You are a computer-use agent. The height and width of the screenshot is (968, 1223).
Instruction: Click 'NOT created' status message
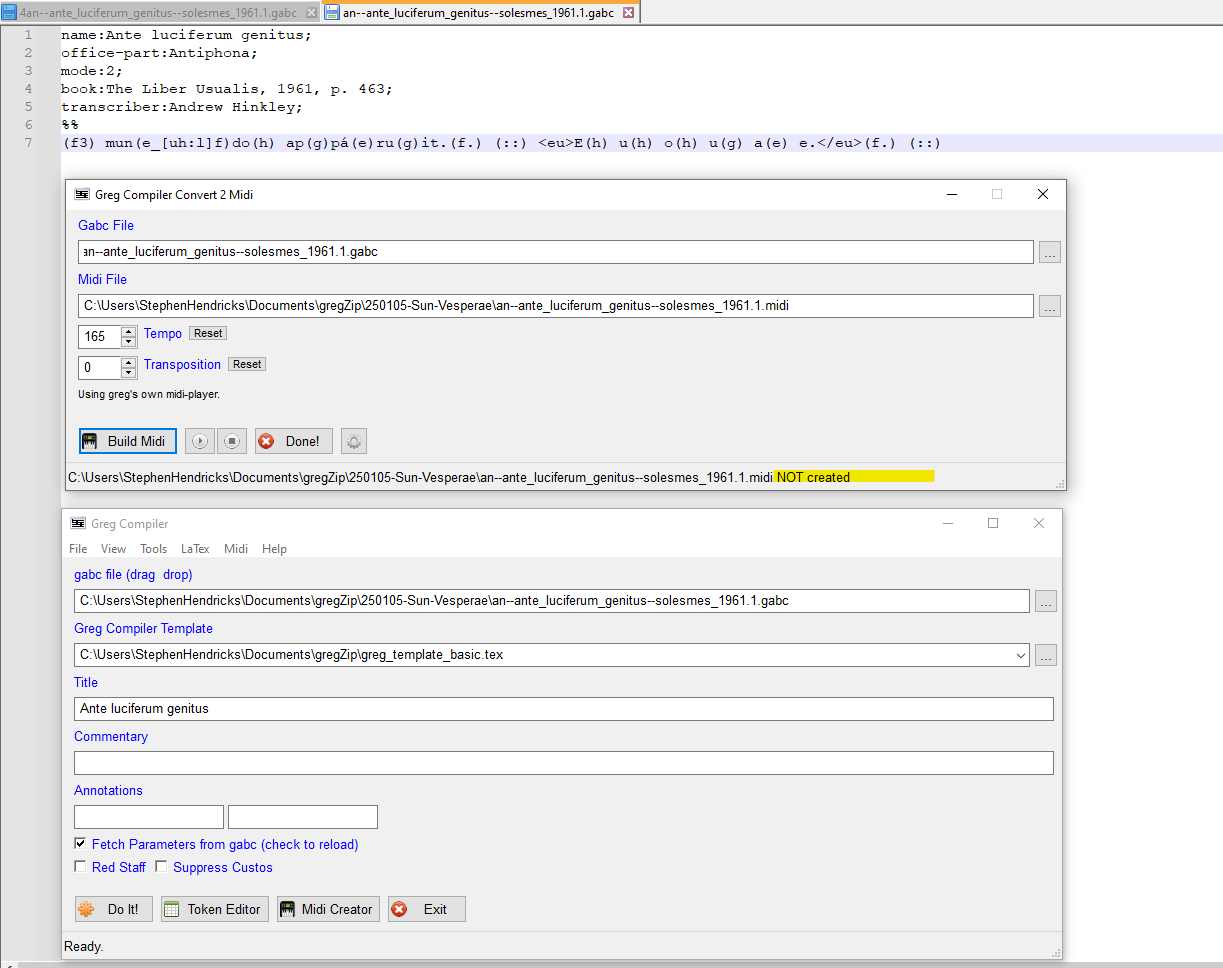[x=813, y=477]
